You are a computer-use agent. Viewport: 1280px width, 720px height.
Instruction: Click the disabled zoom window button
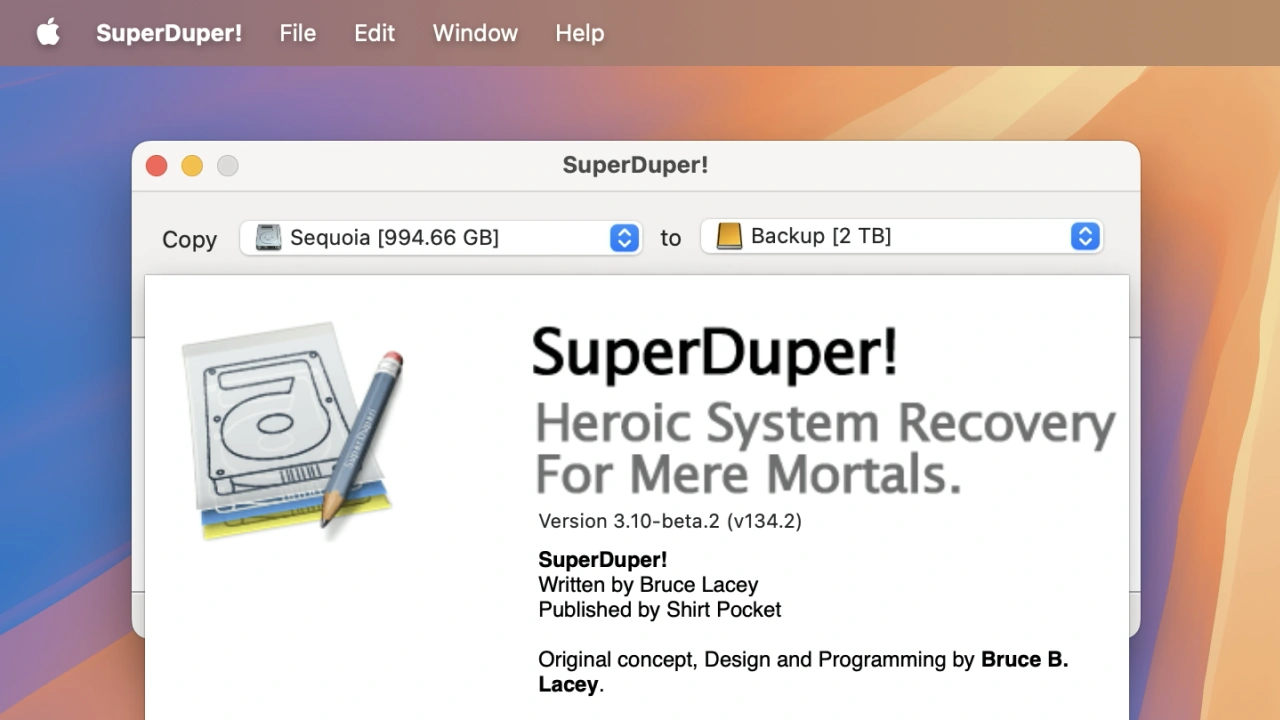(228, 166)
